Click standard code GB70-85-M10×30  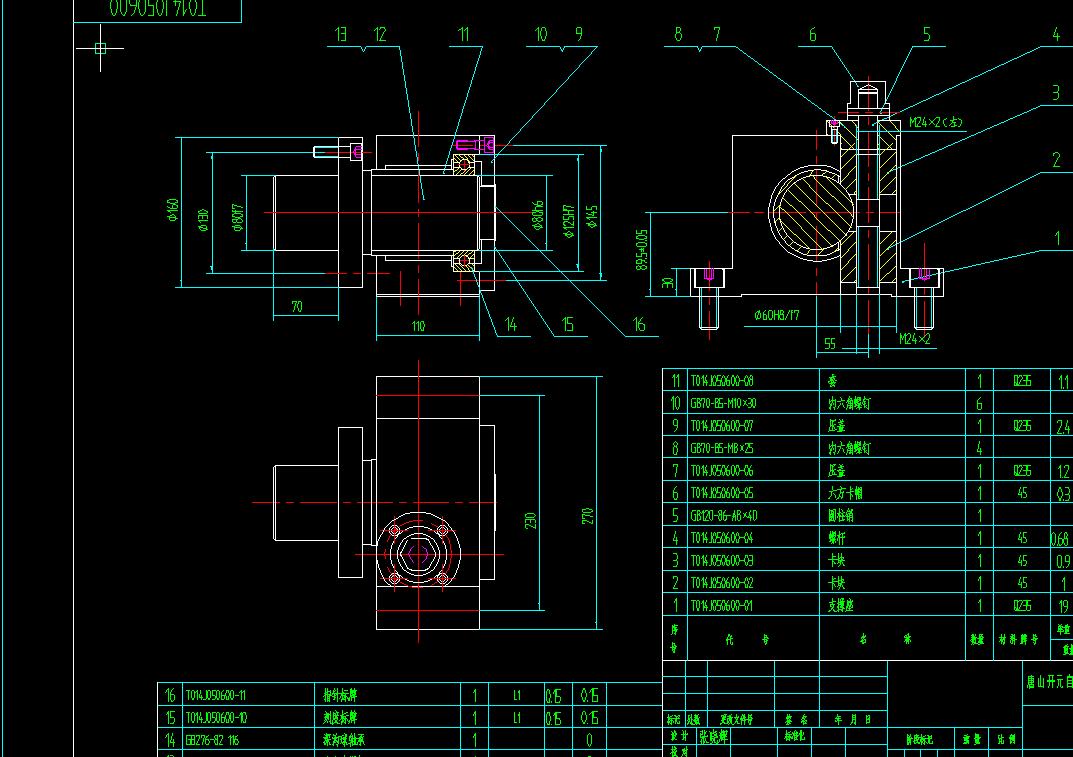[723, 404]
